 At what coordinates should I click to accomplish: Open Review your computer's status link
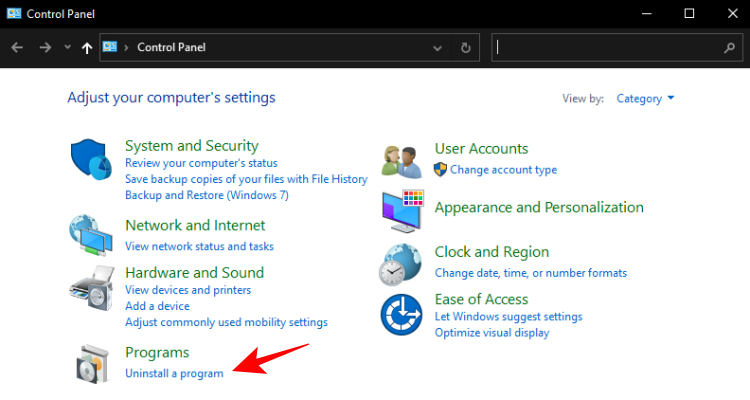[x=201, y=163]
